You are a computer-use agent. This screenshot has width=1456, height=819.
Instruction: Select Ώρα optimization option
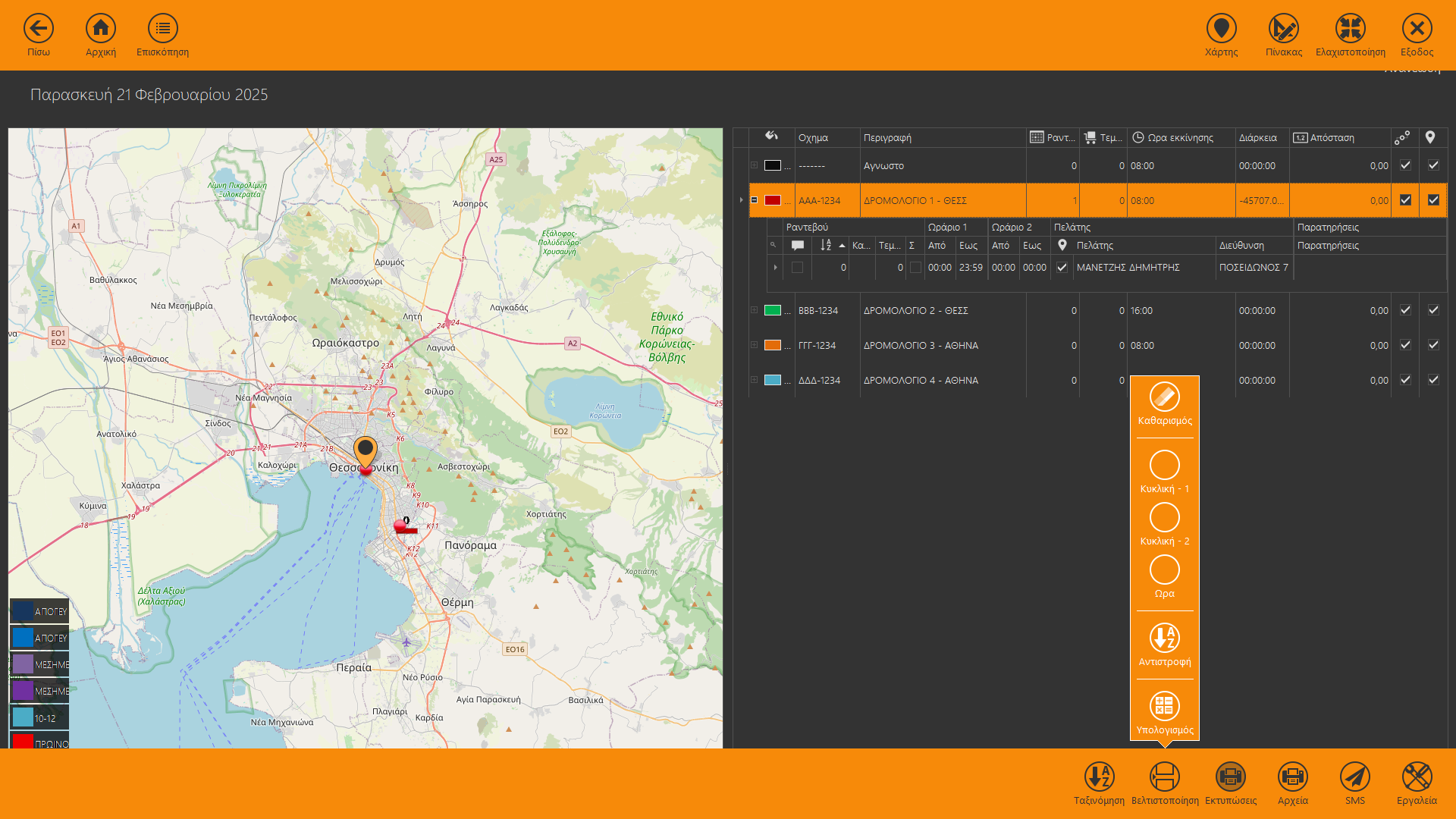click(x=1165, y=577)
